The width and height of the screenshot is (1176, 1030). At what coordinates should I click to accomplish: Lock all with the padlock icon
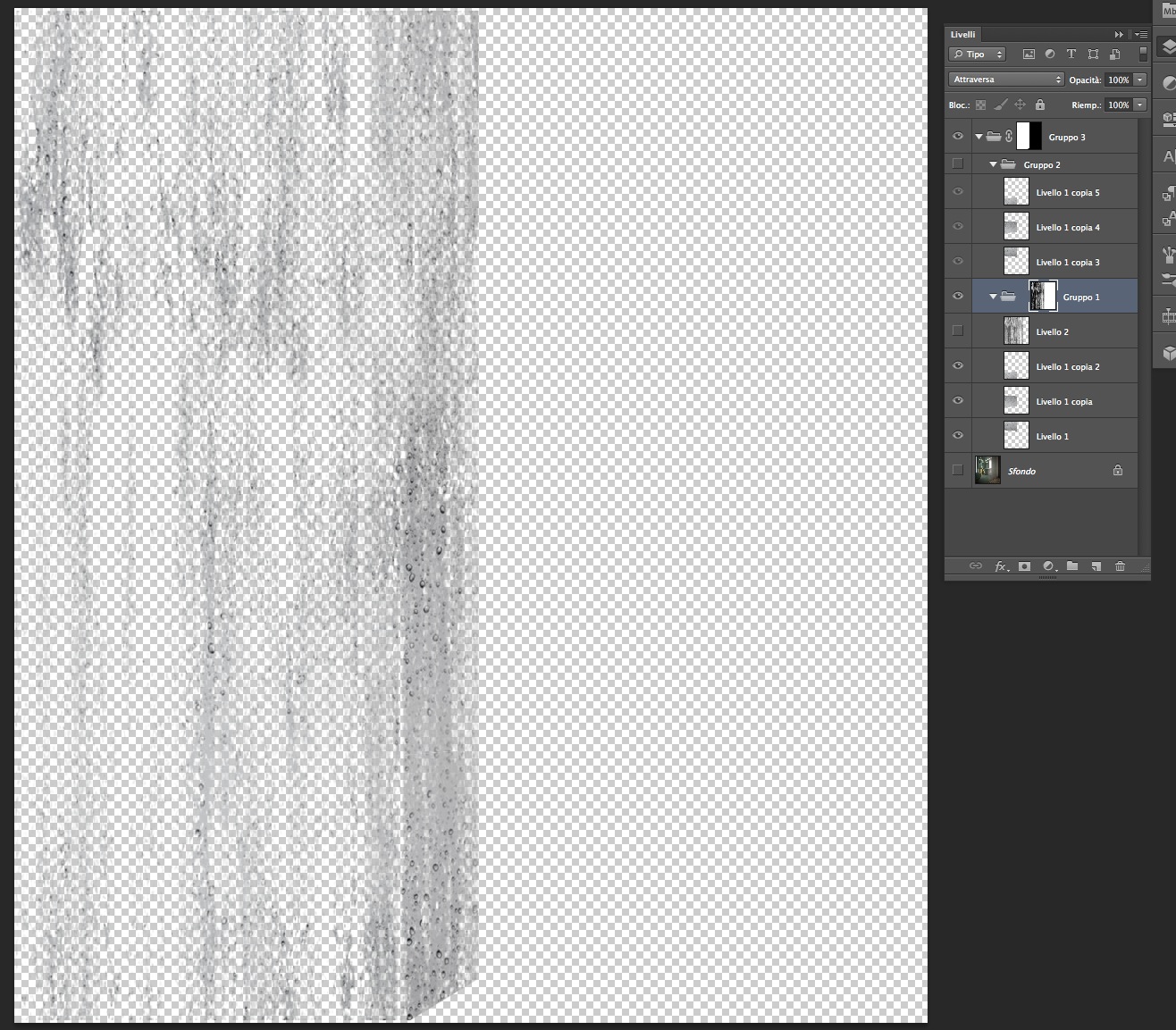[1040, 105]
